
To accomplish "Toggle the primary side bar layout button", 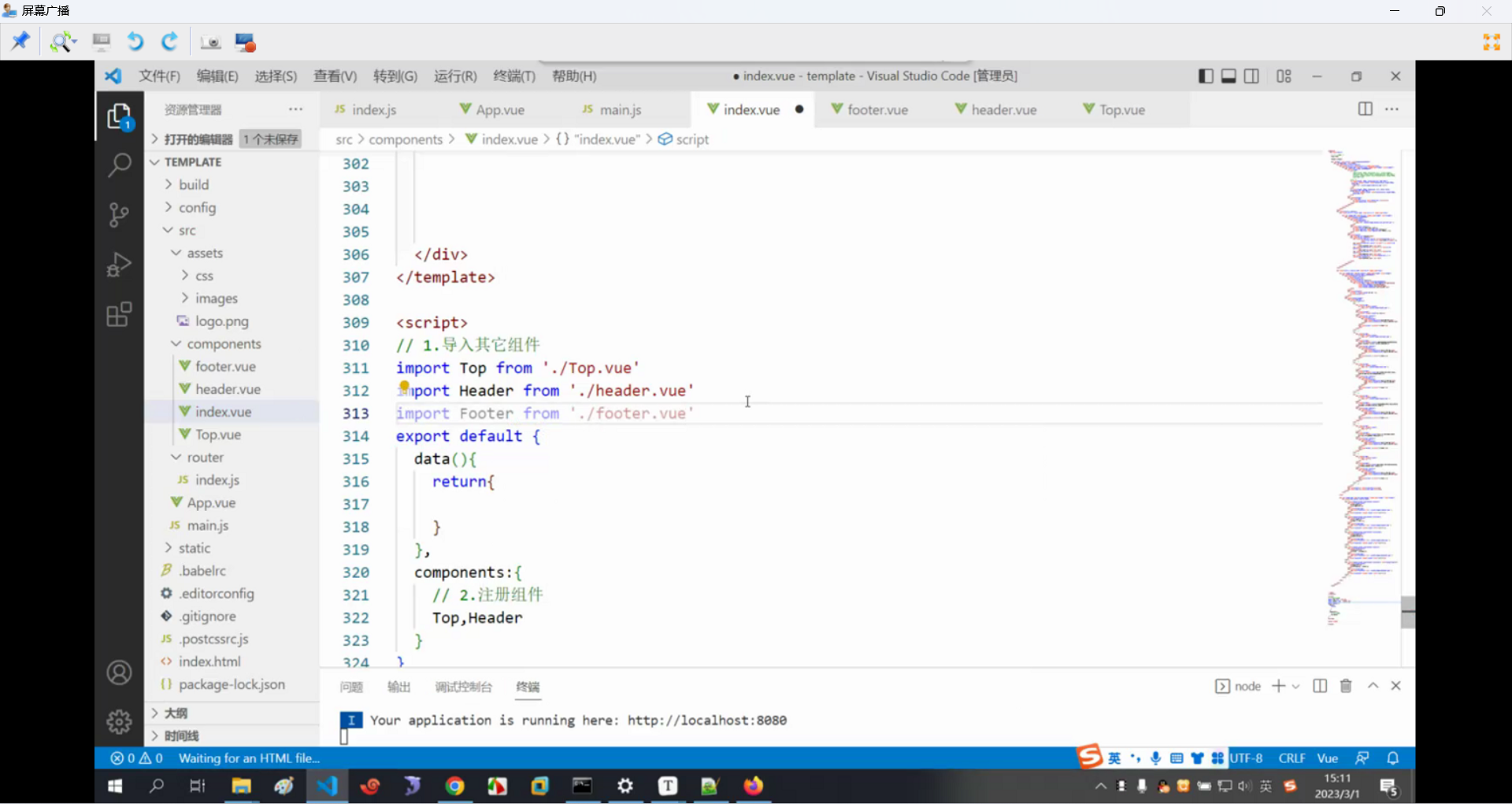I will tap(1206, 76).
